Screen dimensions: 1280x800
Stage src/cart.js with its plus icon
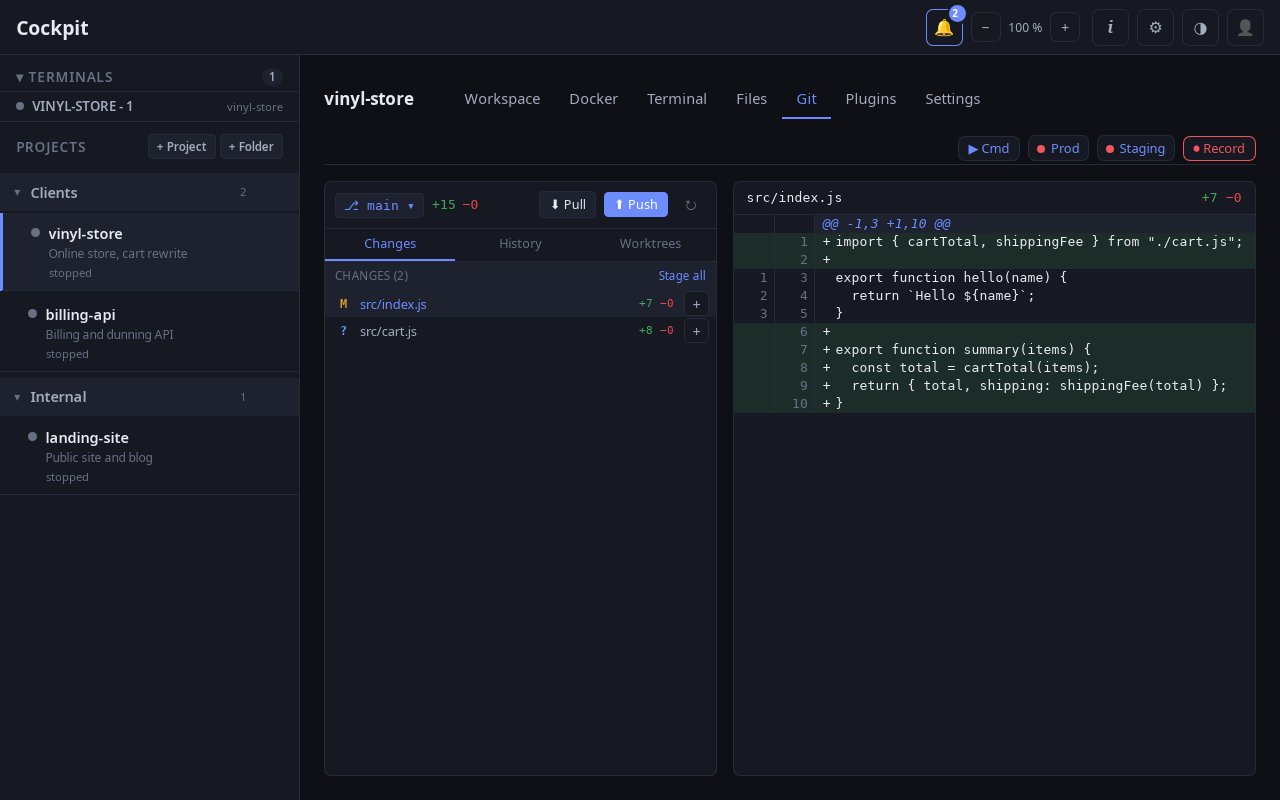(x=696, y=331)
